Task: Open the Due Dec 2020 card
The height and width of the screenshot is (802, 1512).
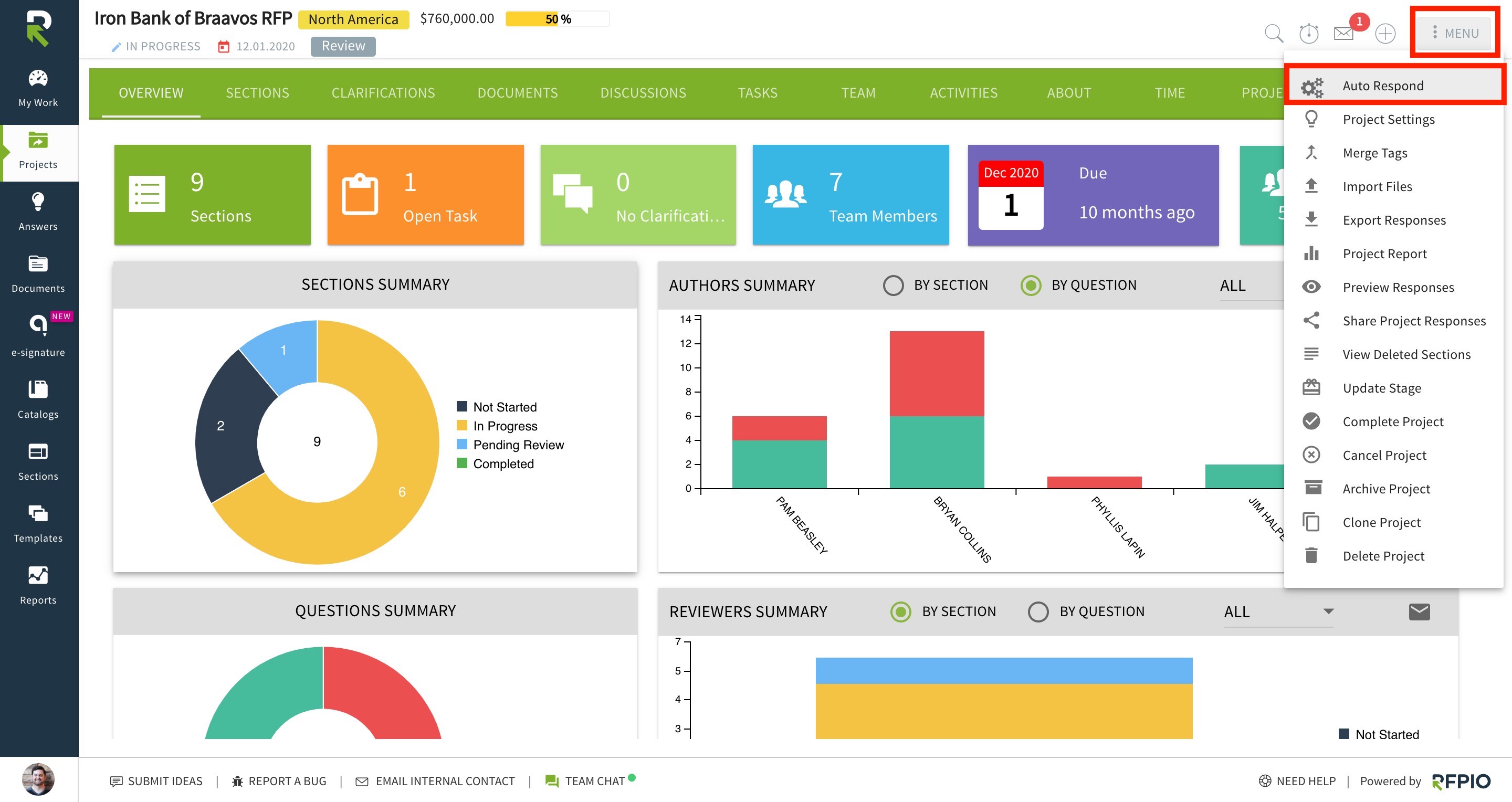Action: pyautogui.click(x=1093, y=195)
